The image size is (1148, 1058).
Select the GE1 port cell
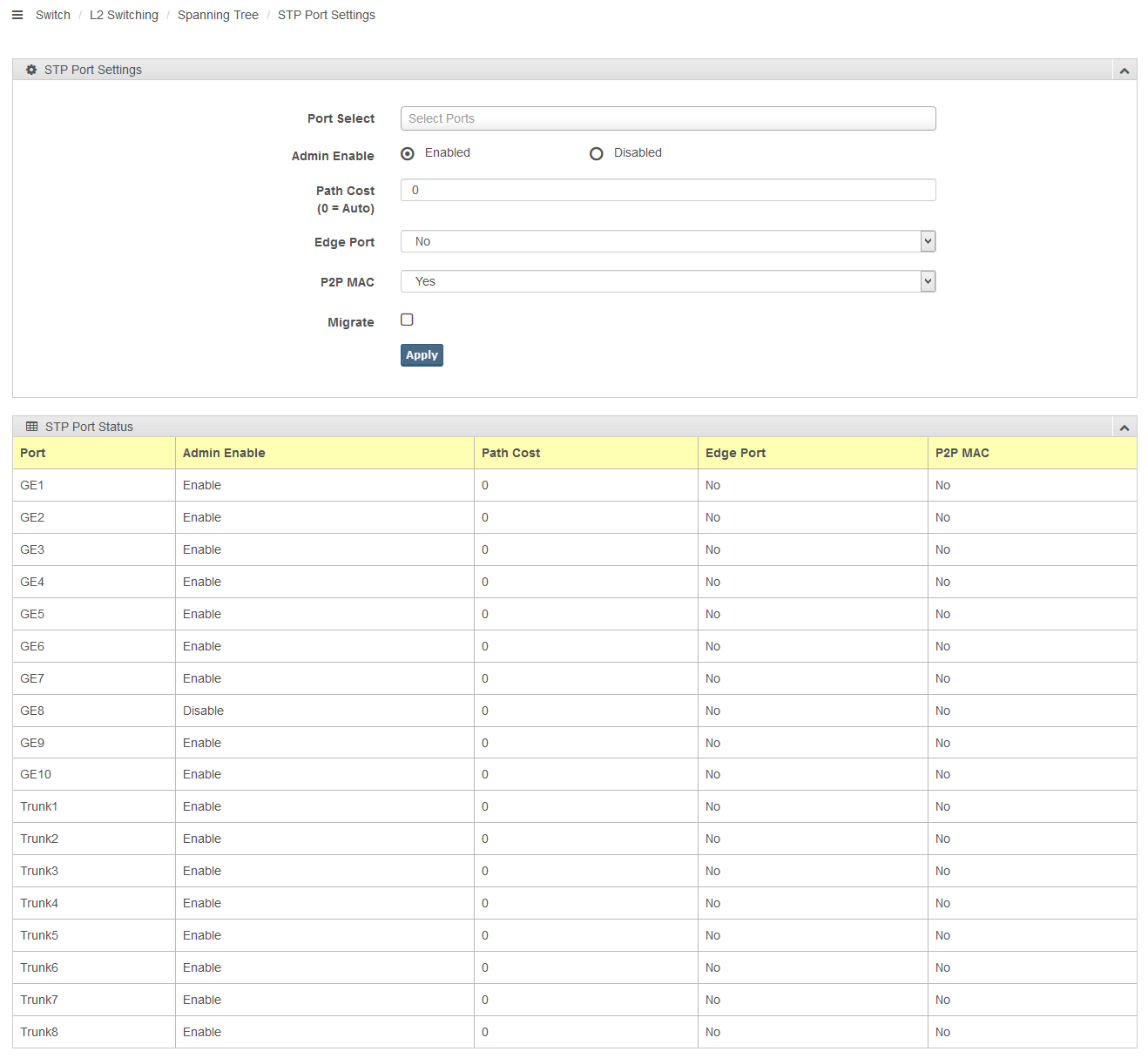94,485
